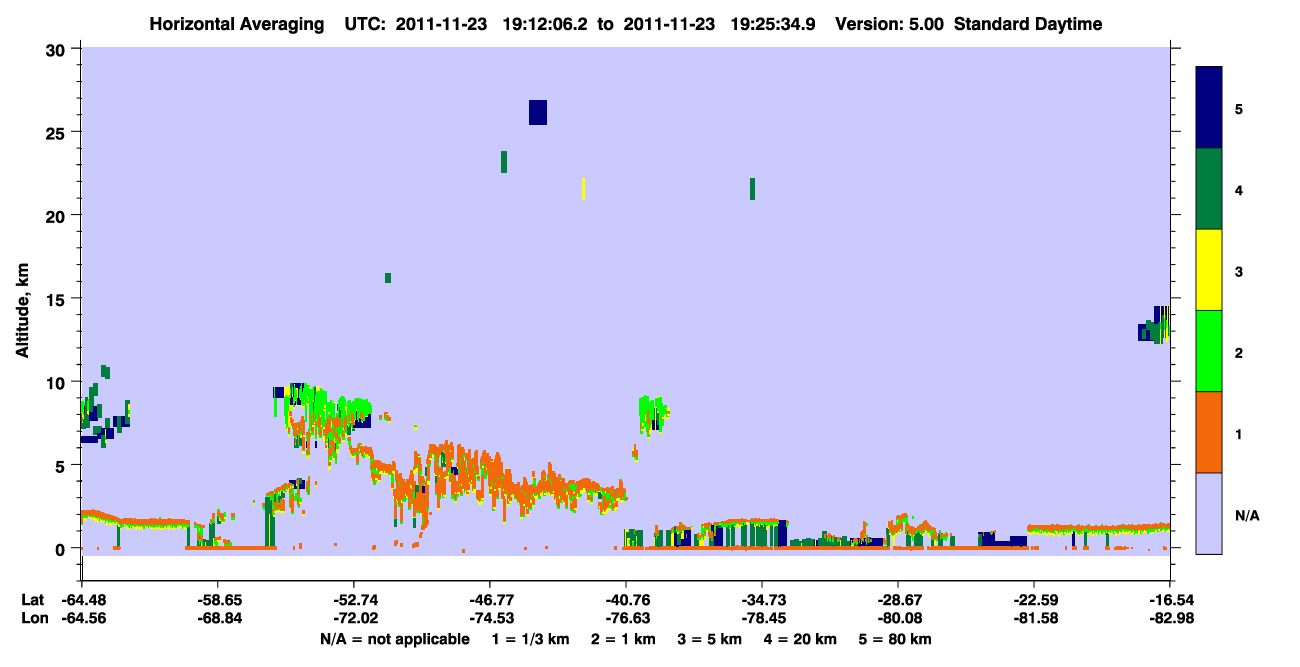The height and width of the screenshot is (667, 1300).
Task: Click the lavender N/A colorbar segment
Action: pyautogui.click(x=1209, y=513)
